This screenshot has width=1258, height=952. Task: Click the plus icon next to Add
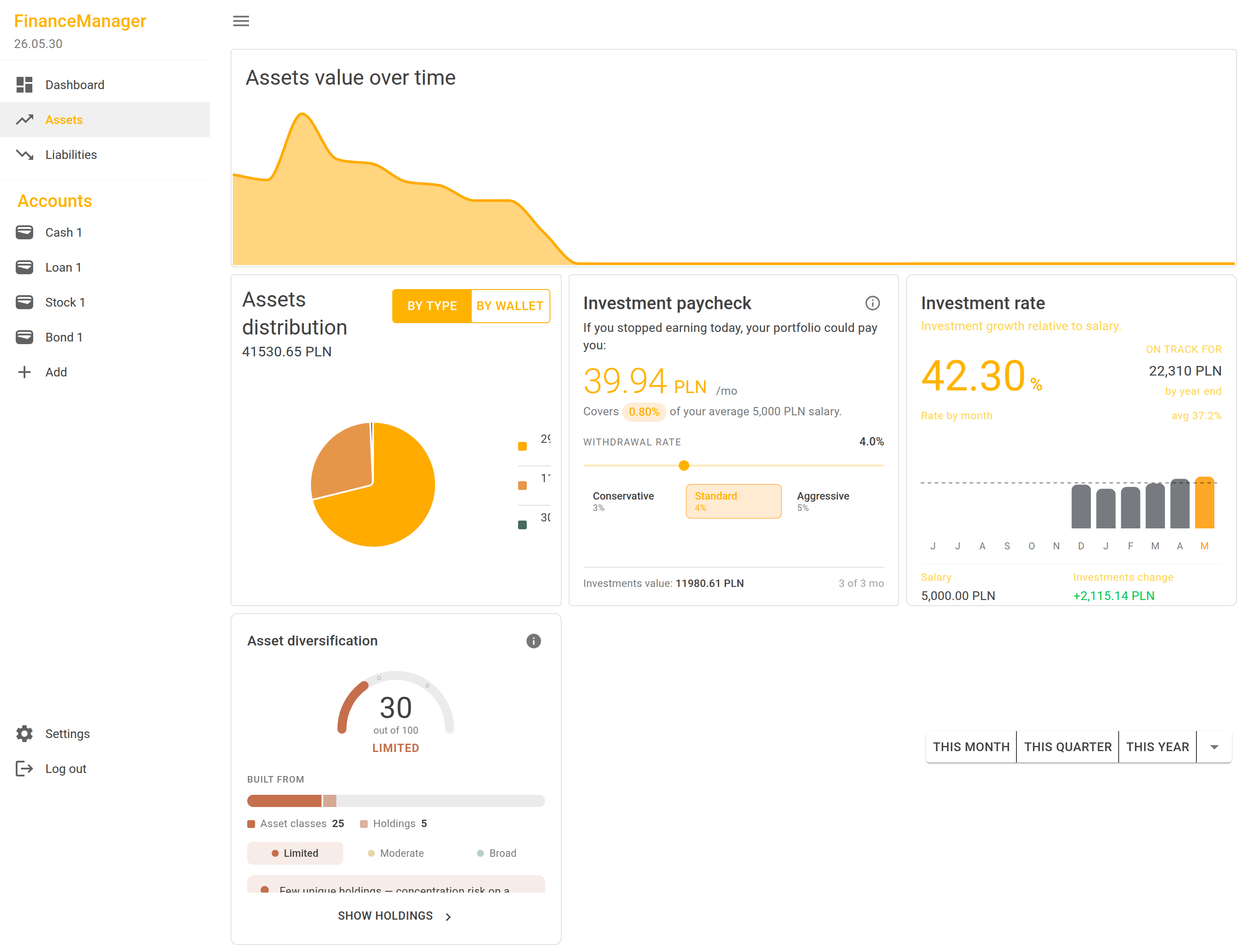(24, 372)
